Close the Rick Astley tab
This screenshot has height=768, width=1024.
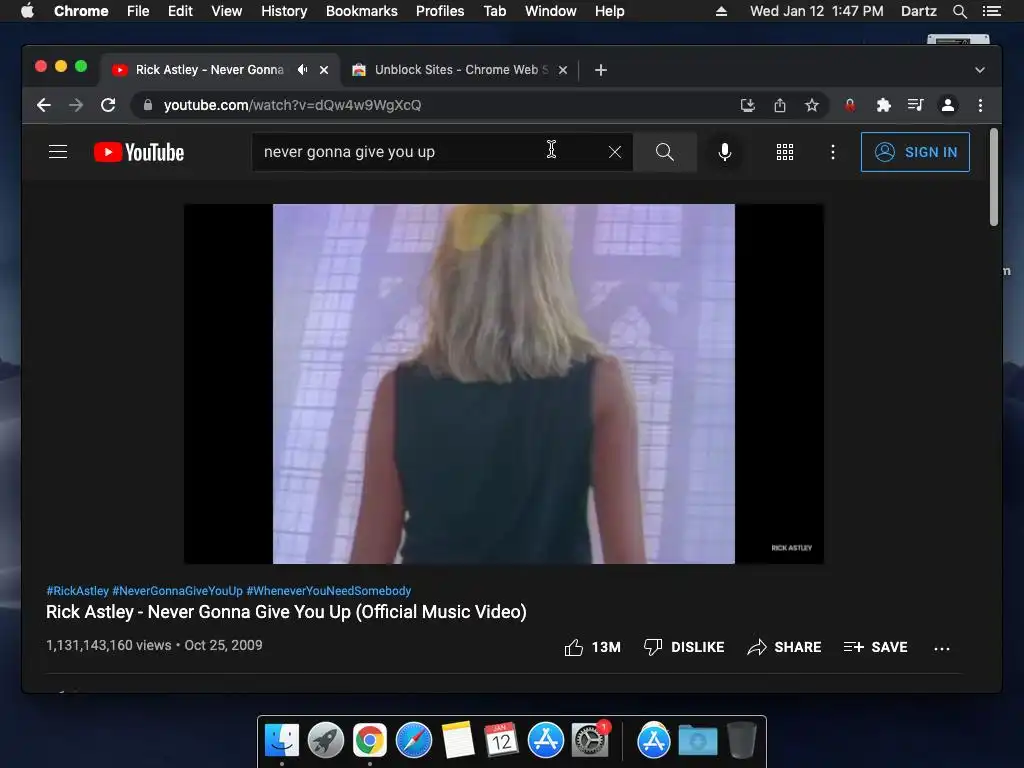pos(324,70)
